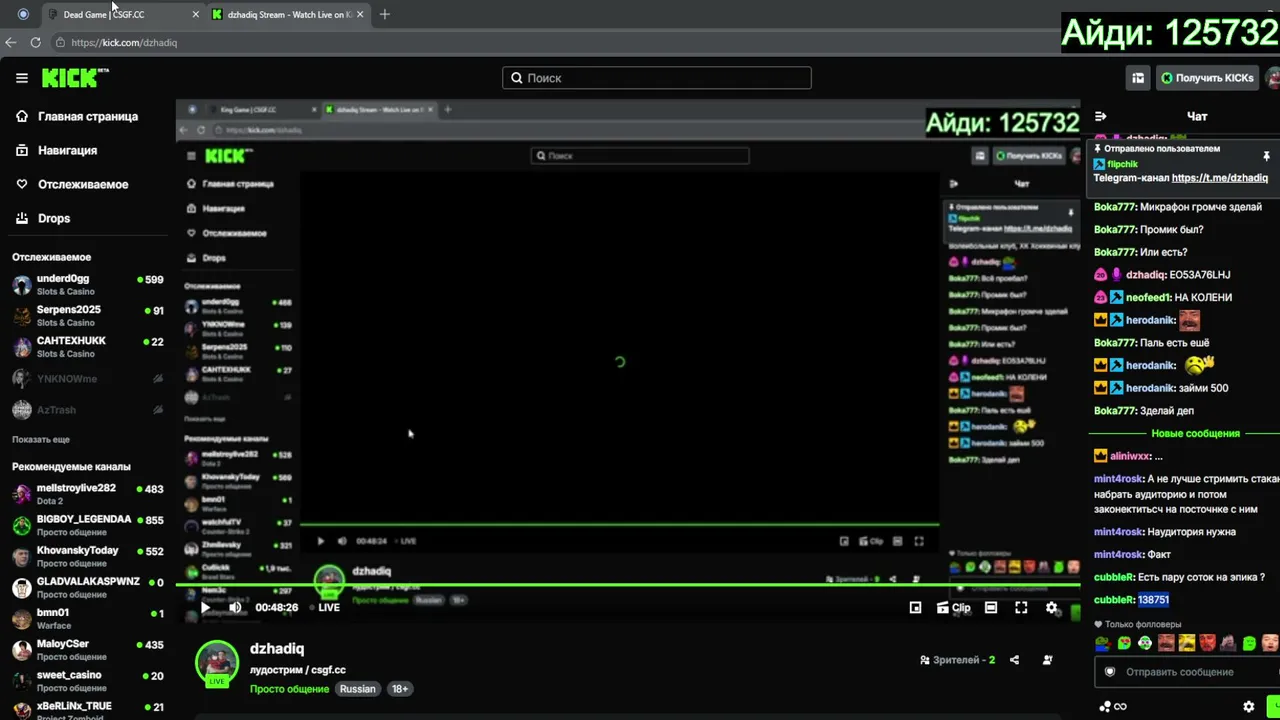The image size is (1280, 720).
Task: Click neofeed1 username in chat
Action: click(x=1149, y=297)
